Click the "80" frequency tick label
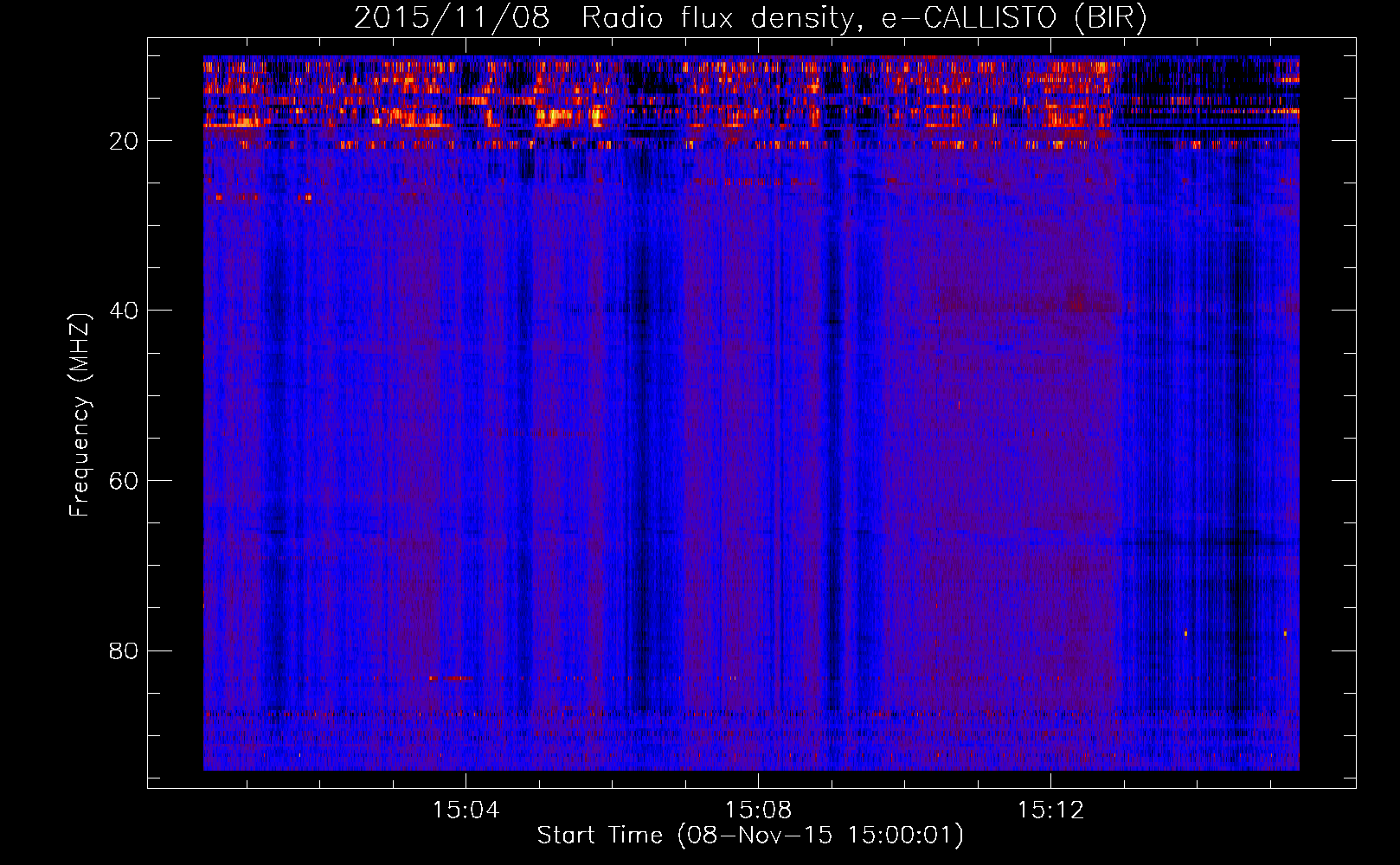Viewport: 1400px width, 865px height. pos(125,650)
